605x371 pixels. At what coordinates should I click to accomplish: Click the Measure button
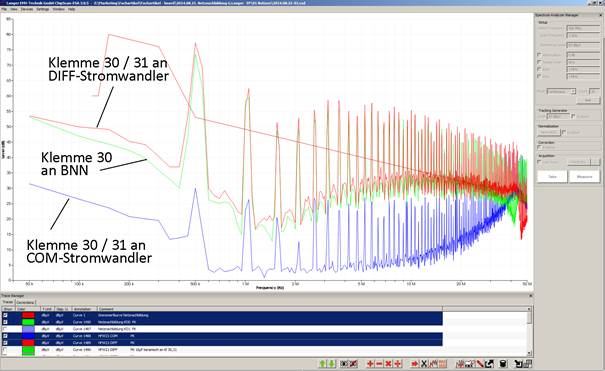[x=584, y=176]
